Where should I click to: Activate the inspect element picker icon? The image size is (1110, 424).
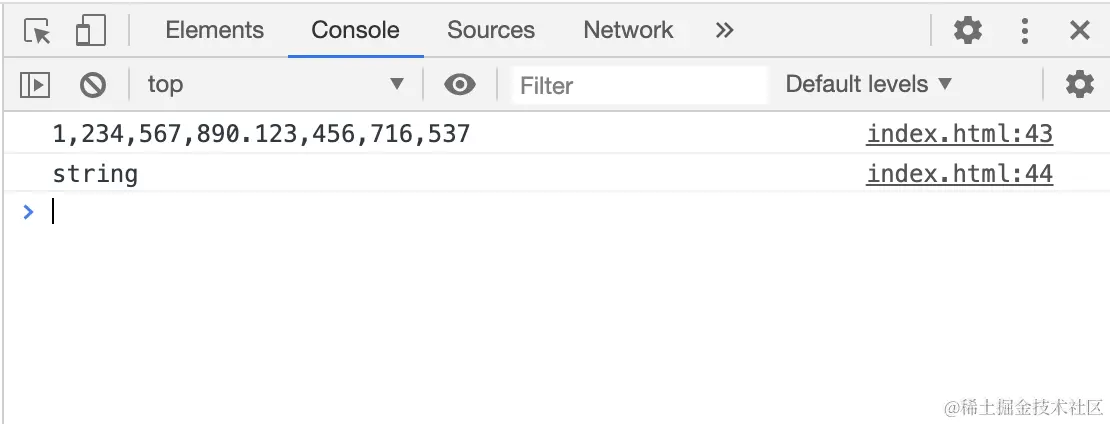[37, 31]
